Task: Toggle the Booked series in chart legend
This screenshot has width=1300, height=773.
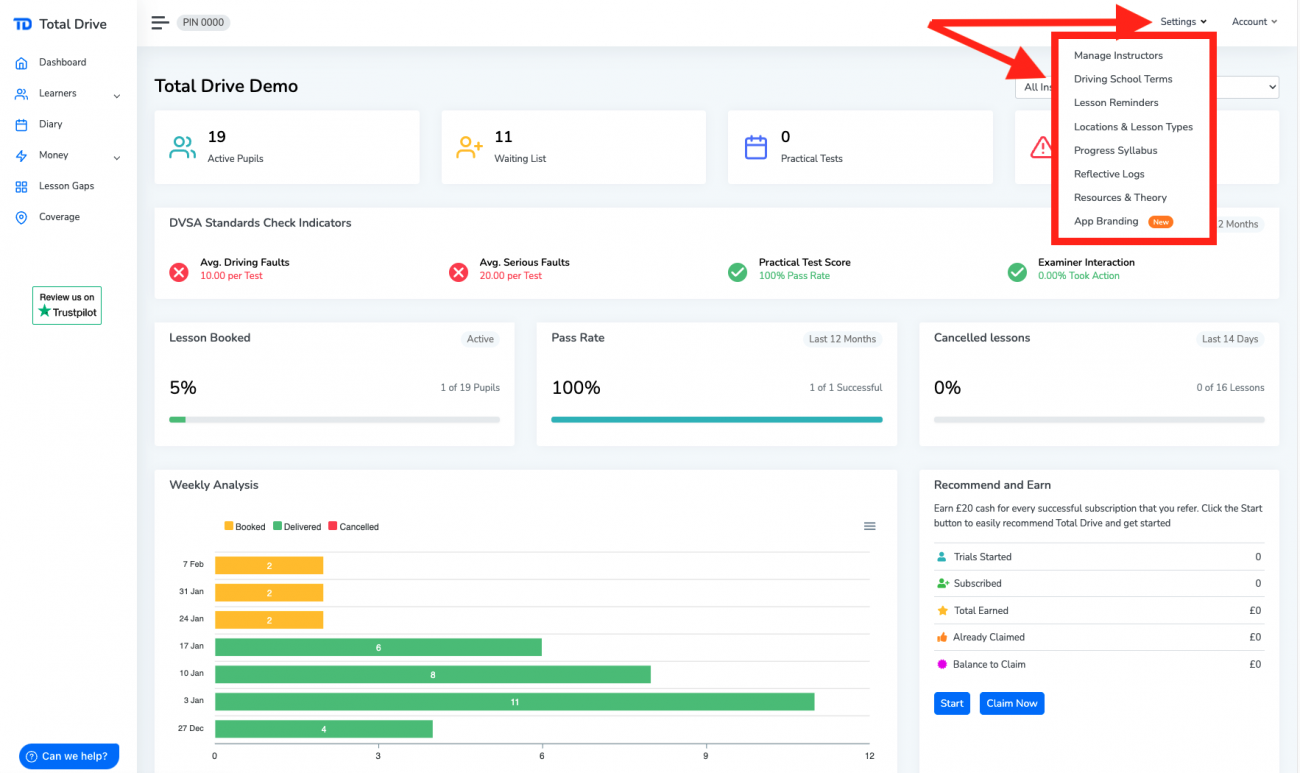Action: click(245, 527)
